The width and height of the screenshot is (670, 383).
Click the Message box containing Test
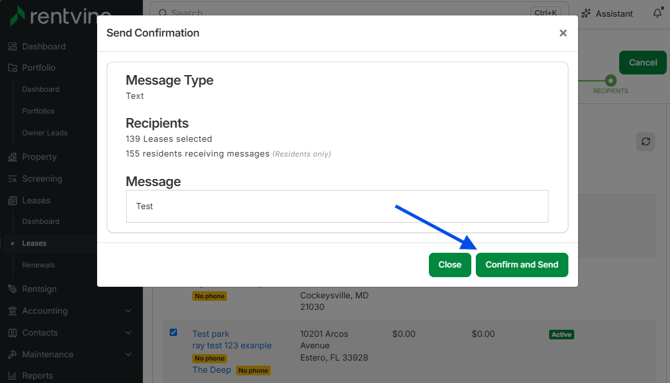pos(337,206)
